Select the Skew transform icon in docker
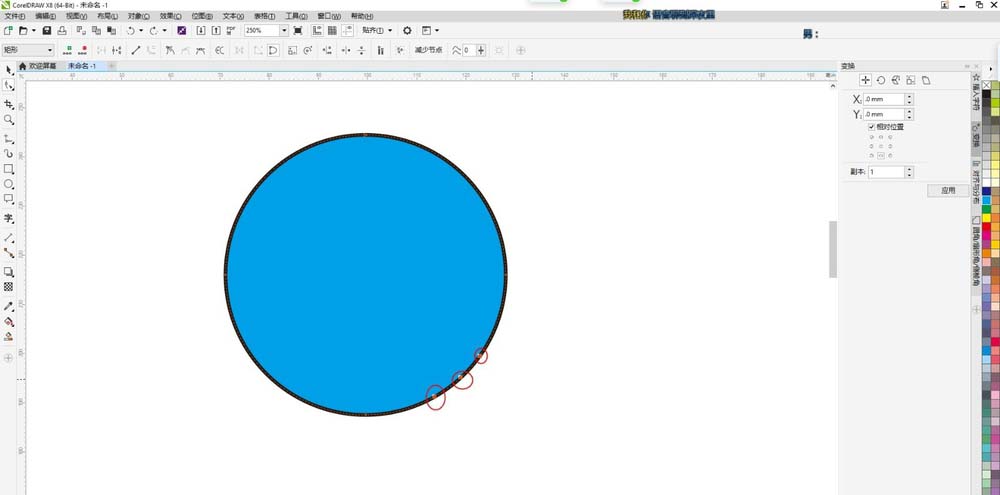Image resolution: width=1000 pixels, height=495 pixels. (926, 80)
